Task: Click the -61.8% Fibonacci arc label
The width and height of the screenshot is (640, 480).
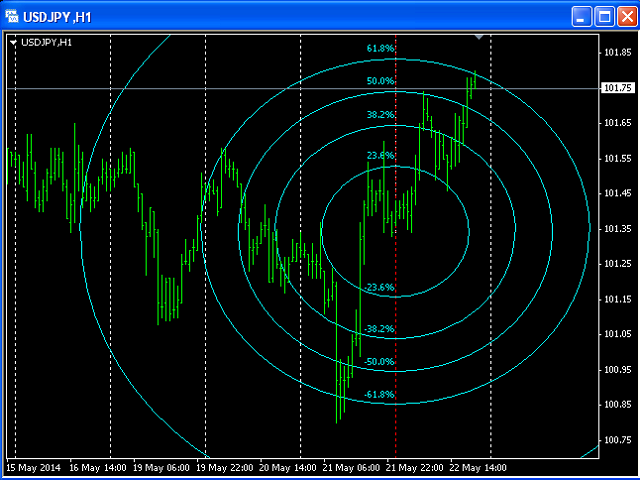Action: coord(379,395)
